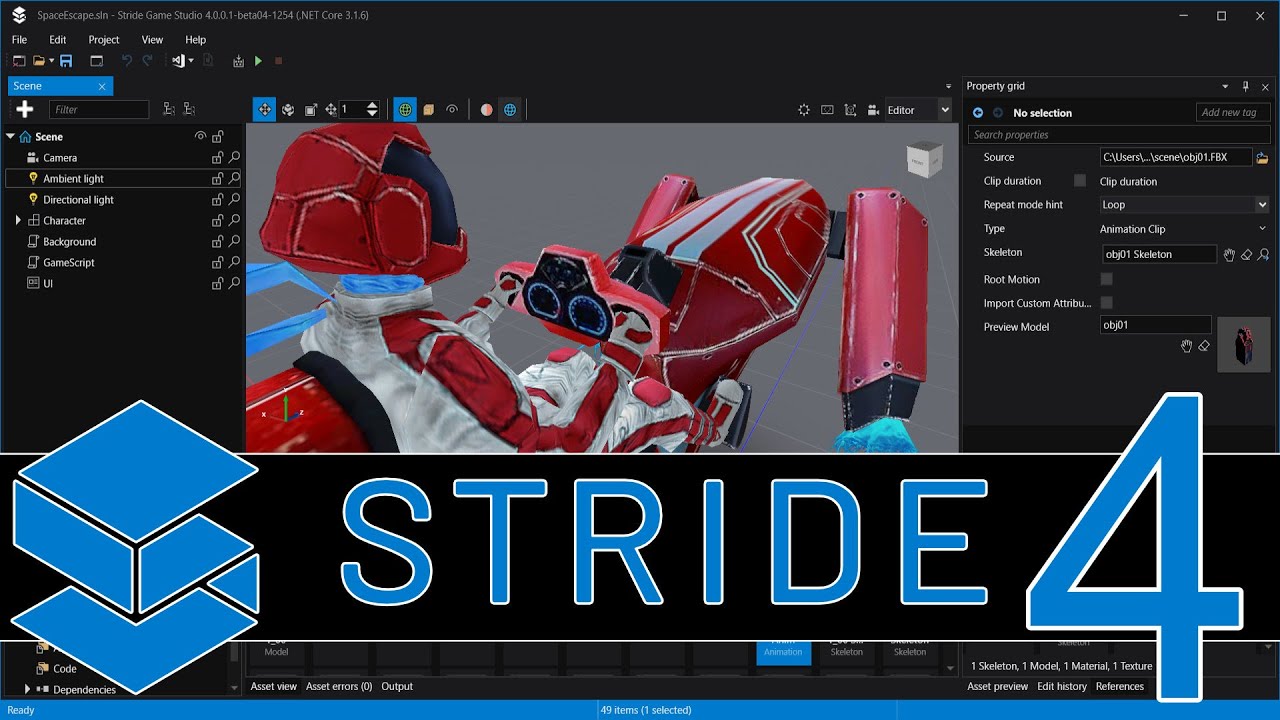The height and width of the screenshot is (720, 1280).
Task: Open the File menu
Action: tap(19, 40)
